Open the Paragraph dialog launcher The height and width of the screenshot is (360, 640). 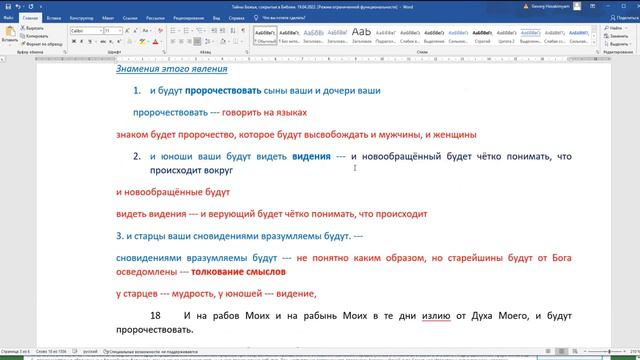247,52
